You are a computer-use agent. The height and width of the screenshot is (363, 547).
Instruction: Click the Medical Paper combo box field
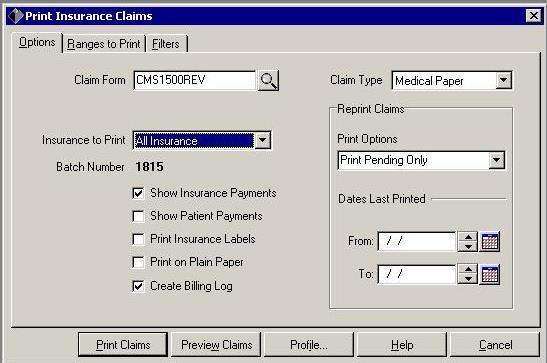[x=452, y=81]
